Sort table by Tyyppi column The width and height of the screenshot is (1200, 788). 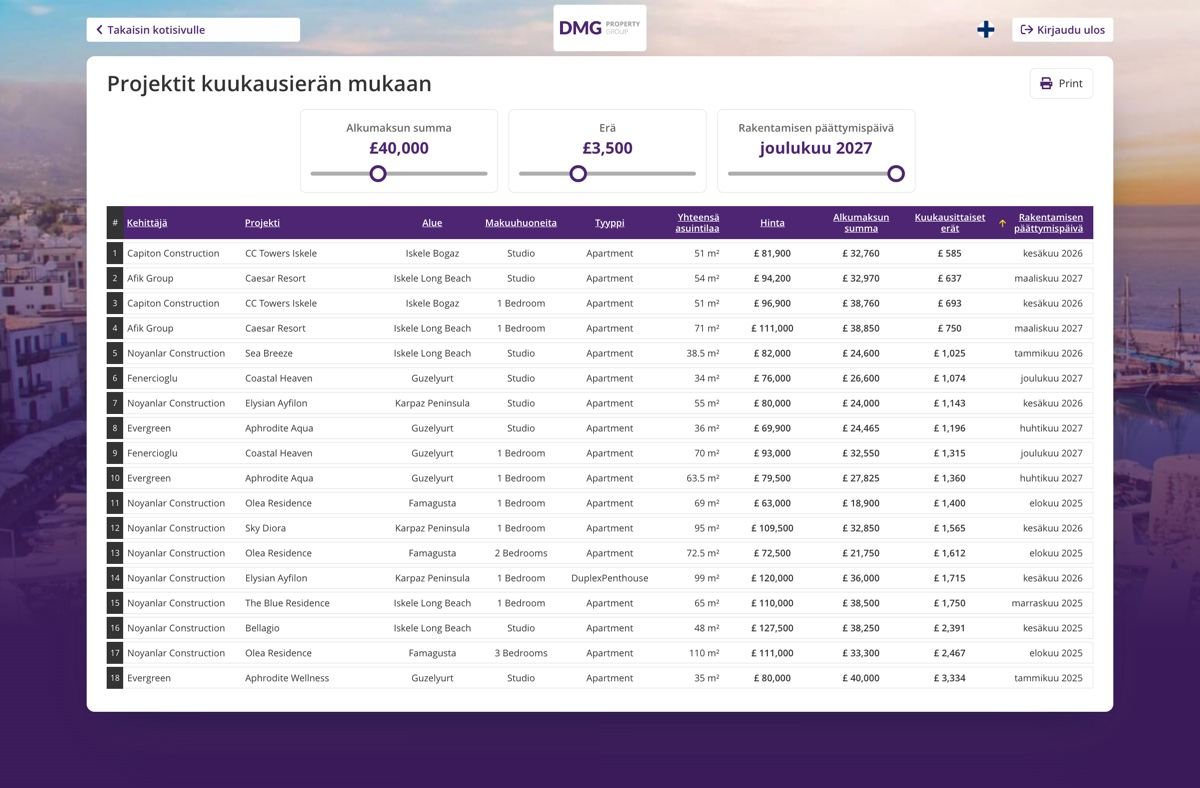tap(610, 223)
